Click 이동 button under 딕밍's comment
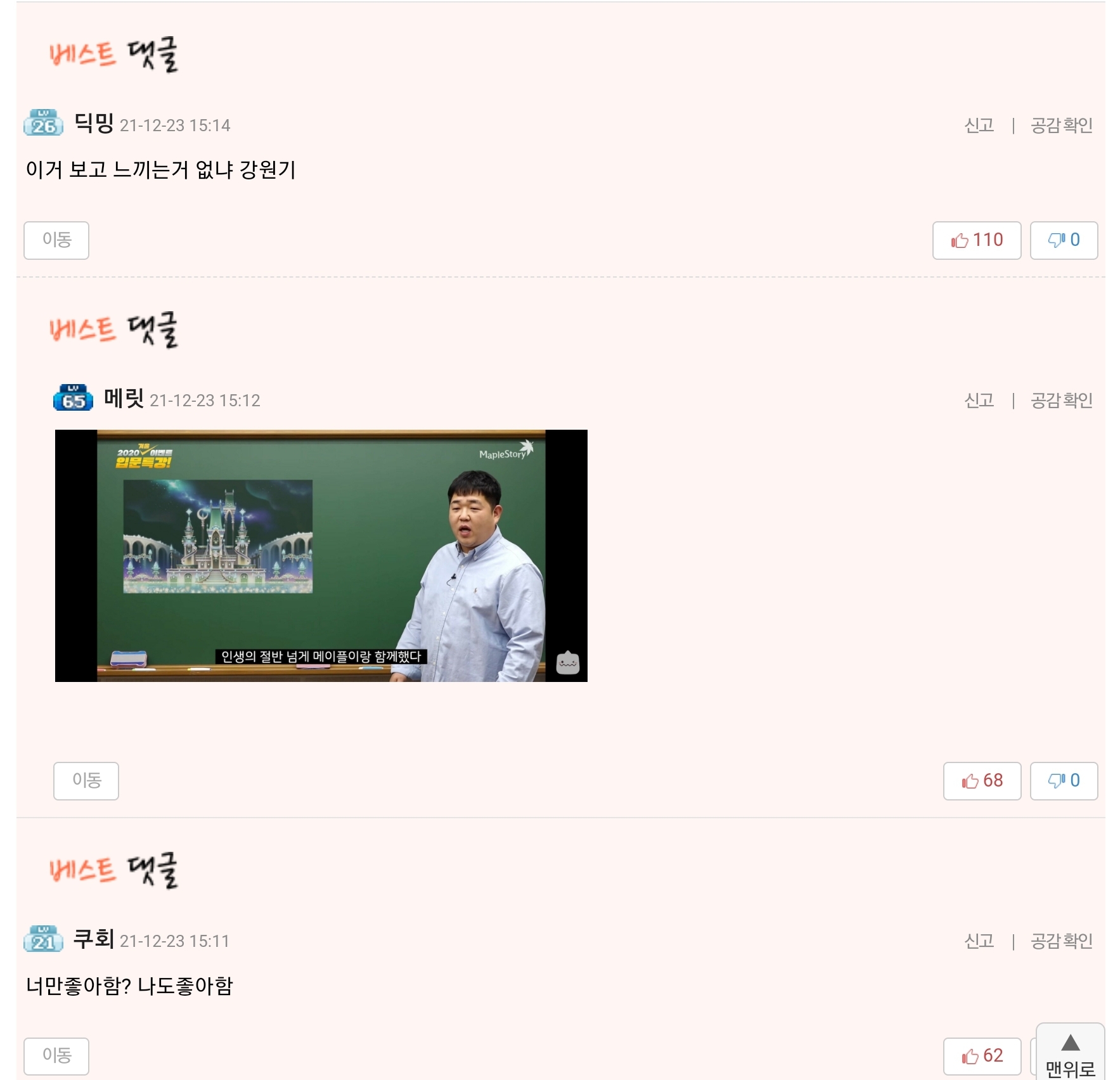This screenshot has width=1120, height=1080. coord(56,240)
